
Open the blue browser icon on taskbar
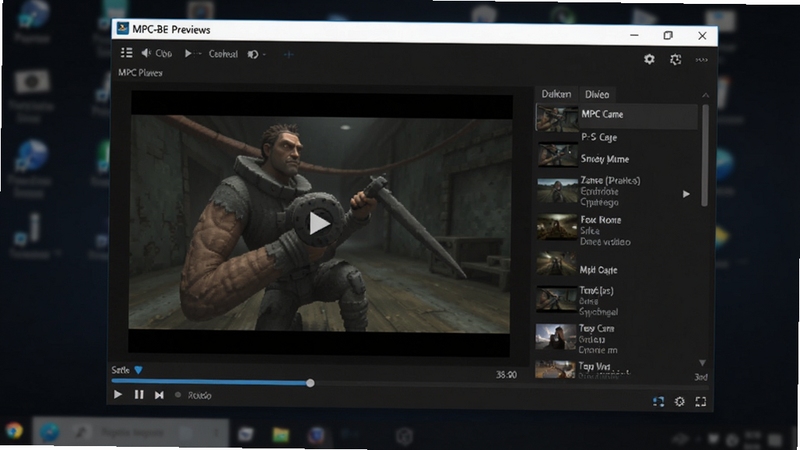pyautogui.click(x=49, y=432)
